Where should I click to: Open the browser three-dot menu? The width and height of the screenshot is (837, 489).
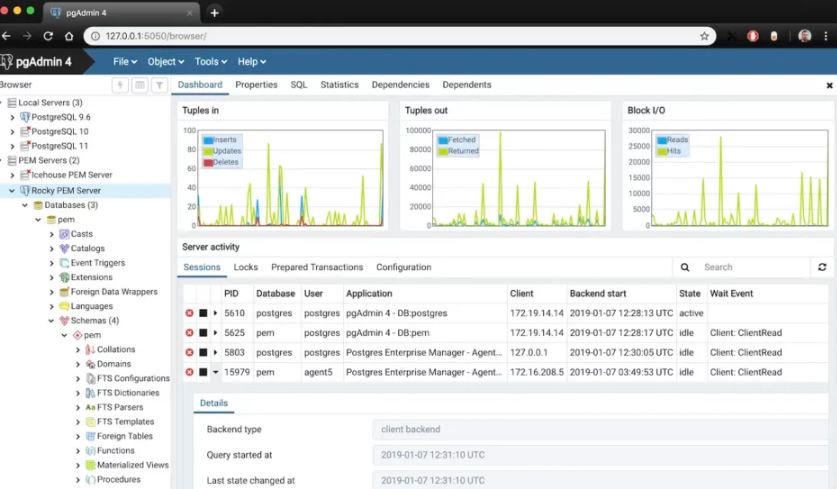click(x=826, y=36)
